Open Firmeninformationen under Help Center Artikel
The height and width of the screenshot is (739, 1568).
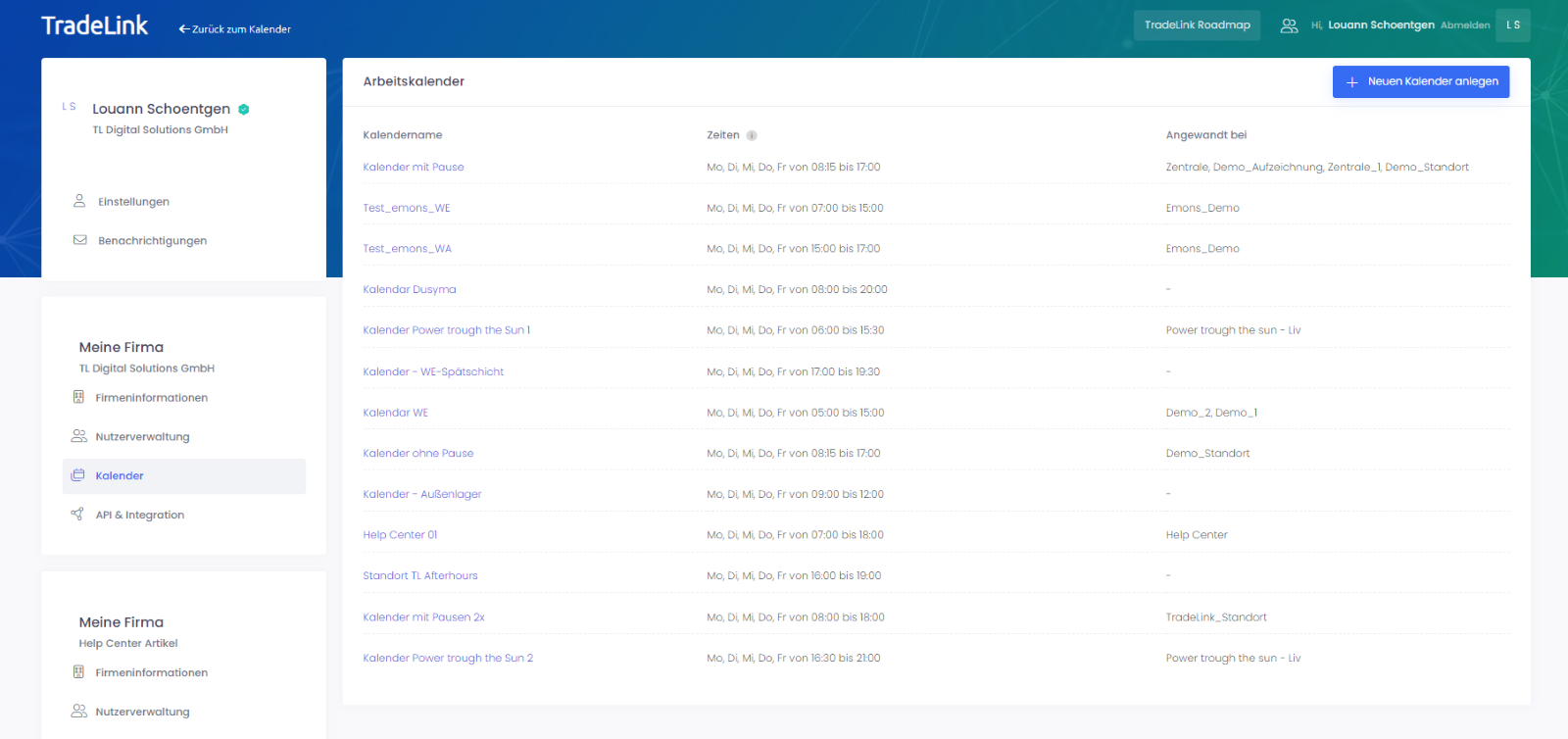151,673
